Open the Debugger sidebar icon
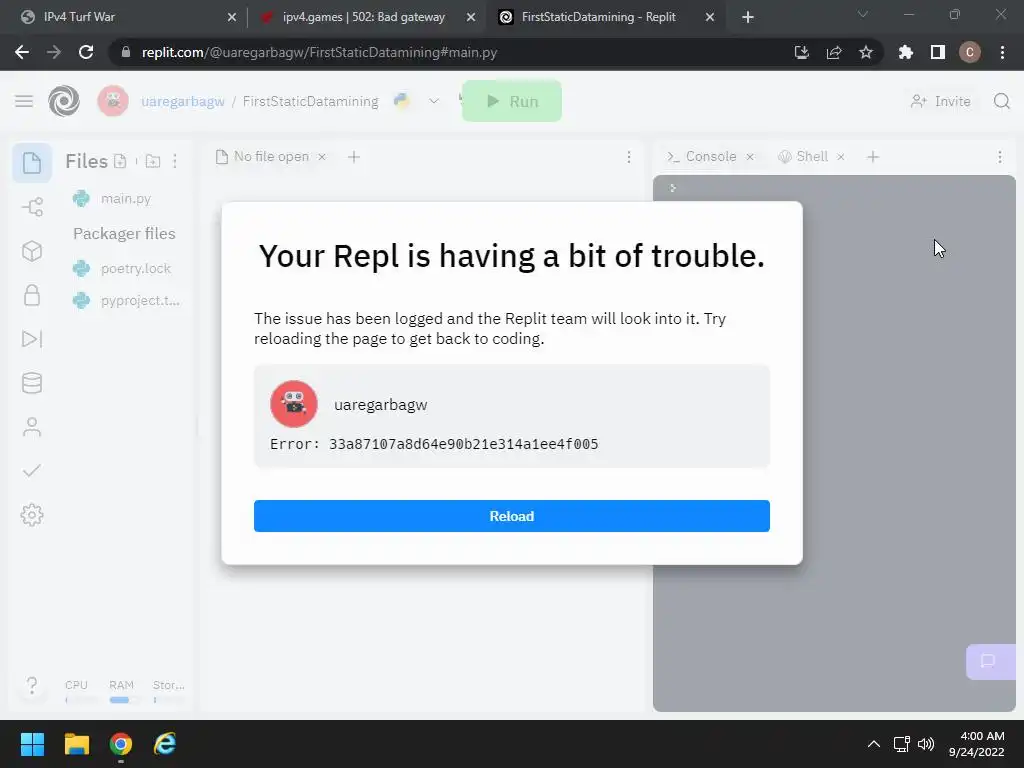 pyautogui.click(x=32, y=339)
